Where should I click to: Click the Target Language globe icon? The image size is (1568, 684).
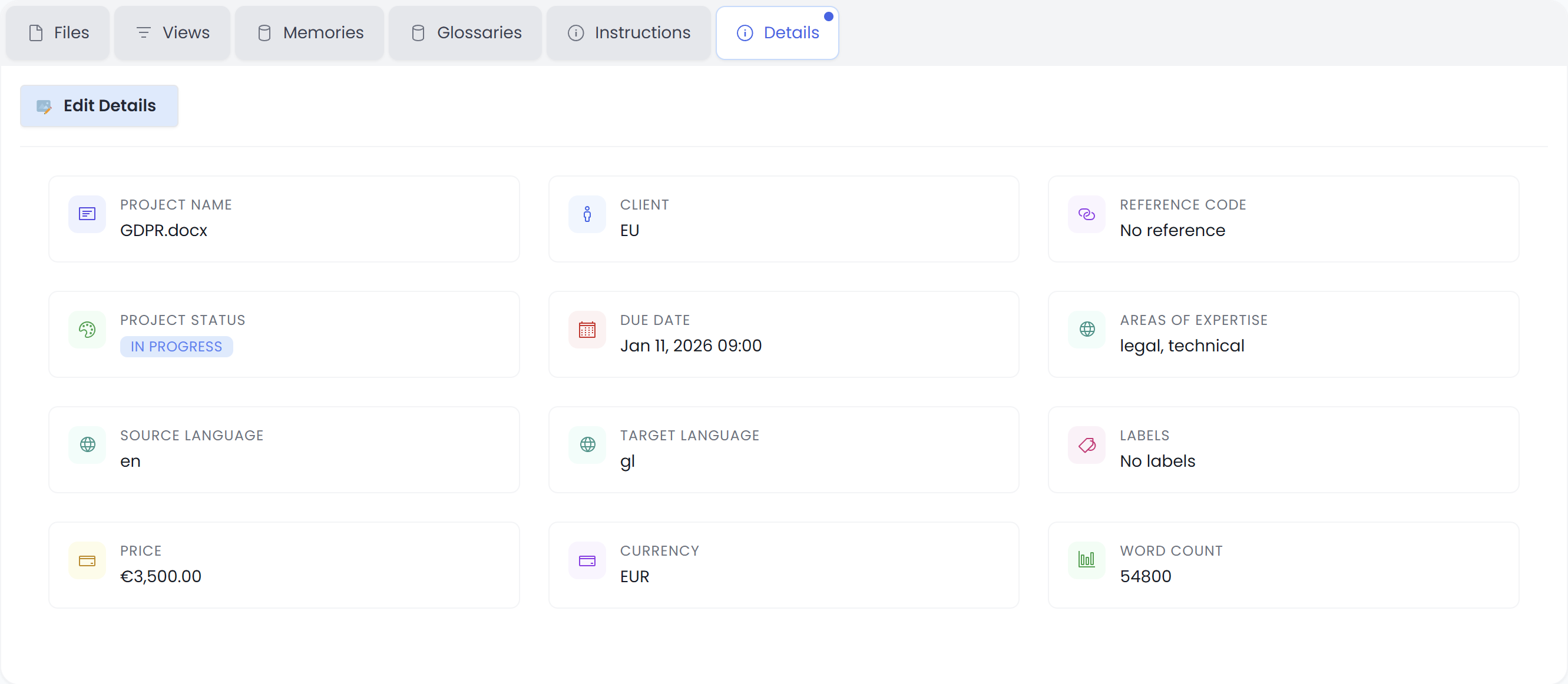pyautogui.click(x=587, y=445)
